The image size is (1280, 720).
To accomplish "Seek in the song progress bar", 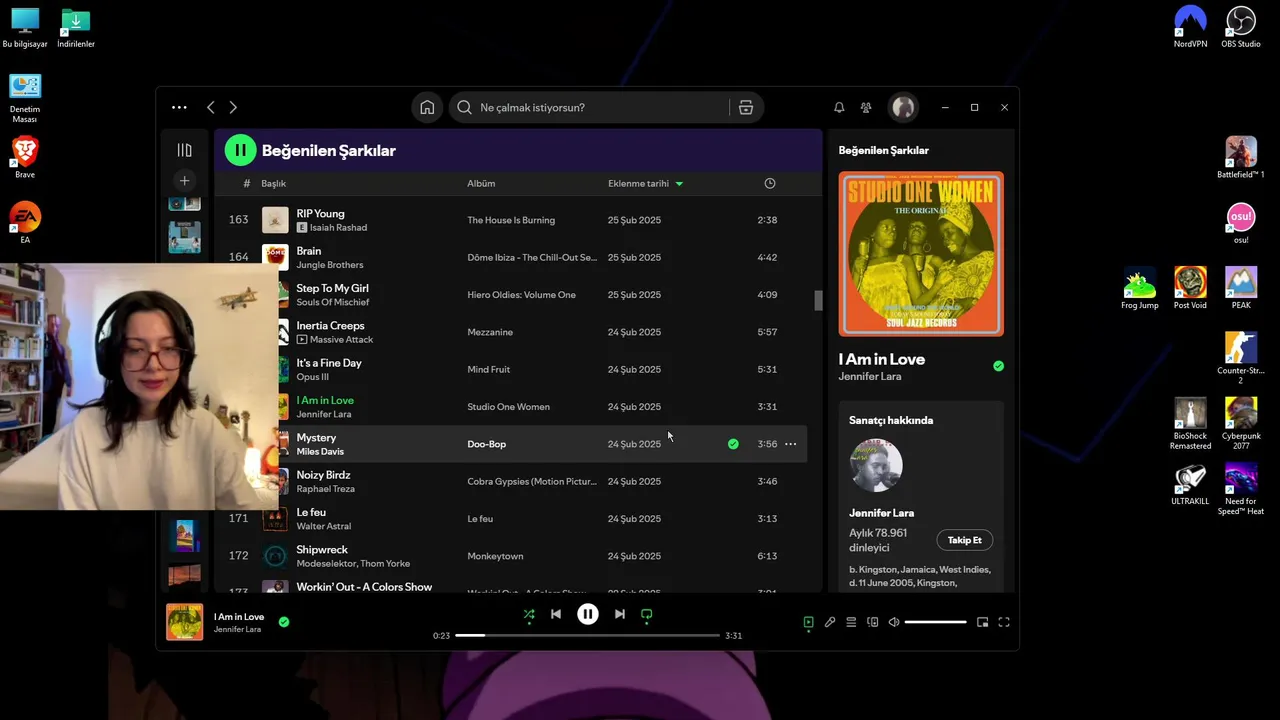I will (x=588, y=635).
